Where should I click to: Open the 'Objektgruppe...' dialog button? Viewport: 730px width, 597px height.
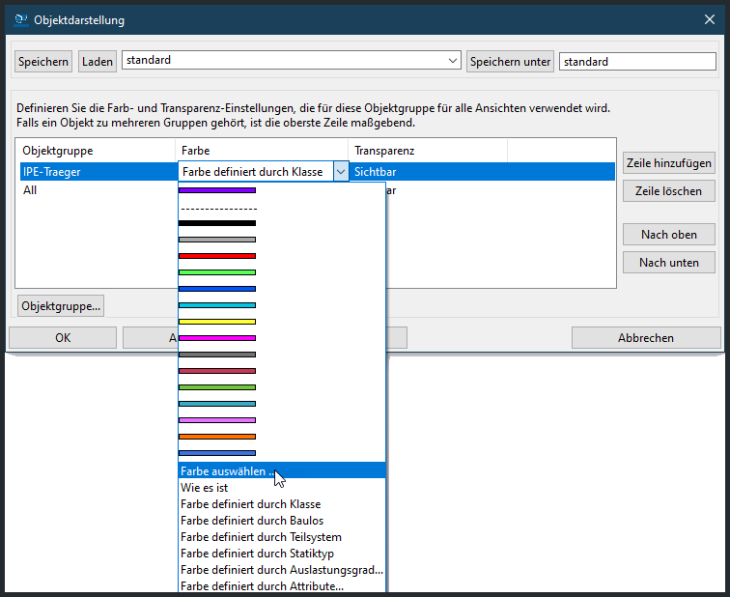[x=61, y=306]
